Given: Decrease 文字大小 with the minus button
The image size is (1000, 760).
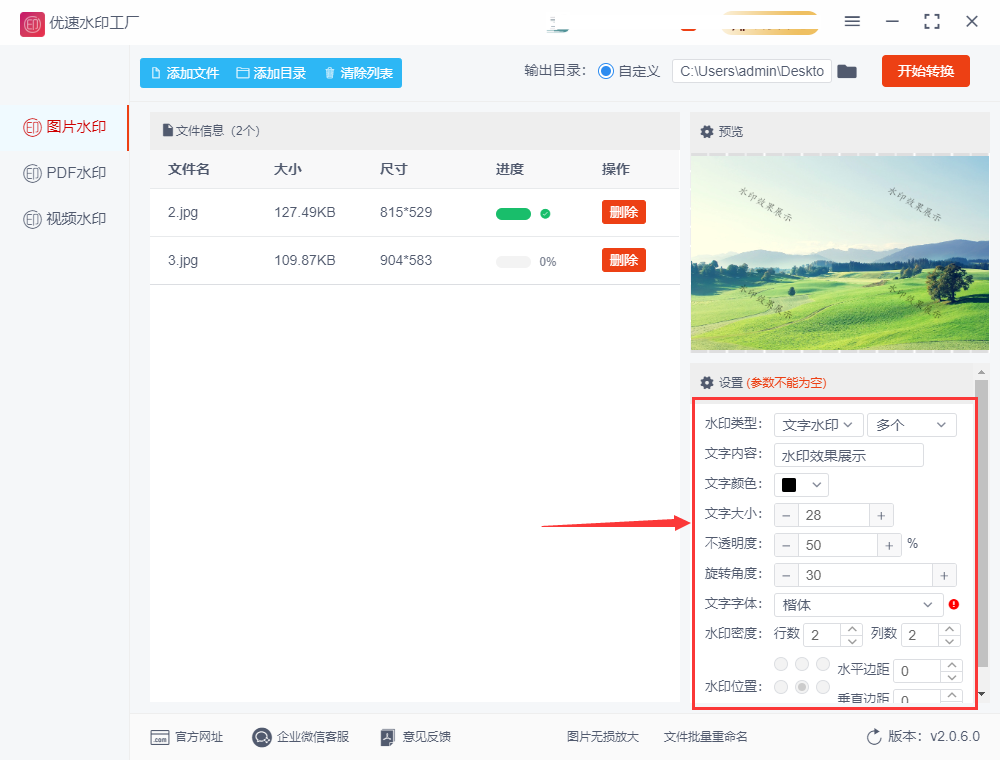Looking at the screenshot, I should click(786, 515).
